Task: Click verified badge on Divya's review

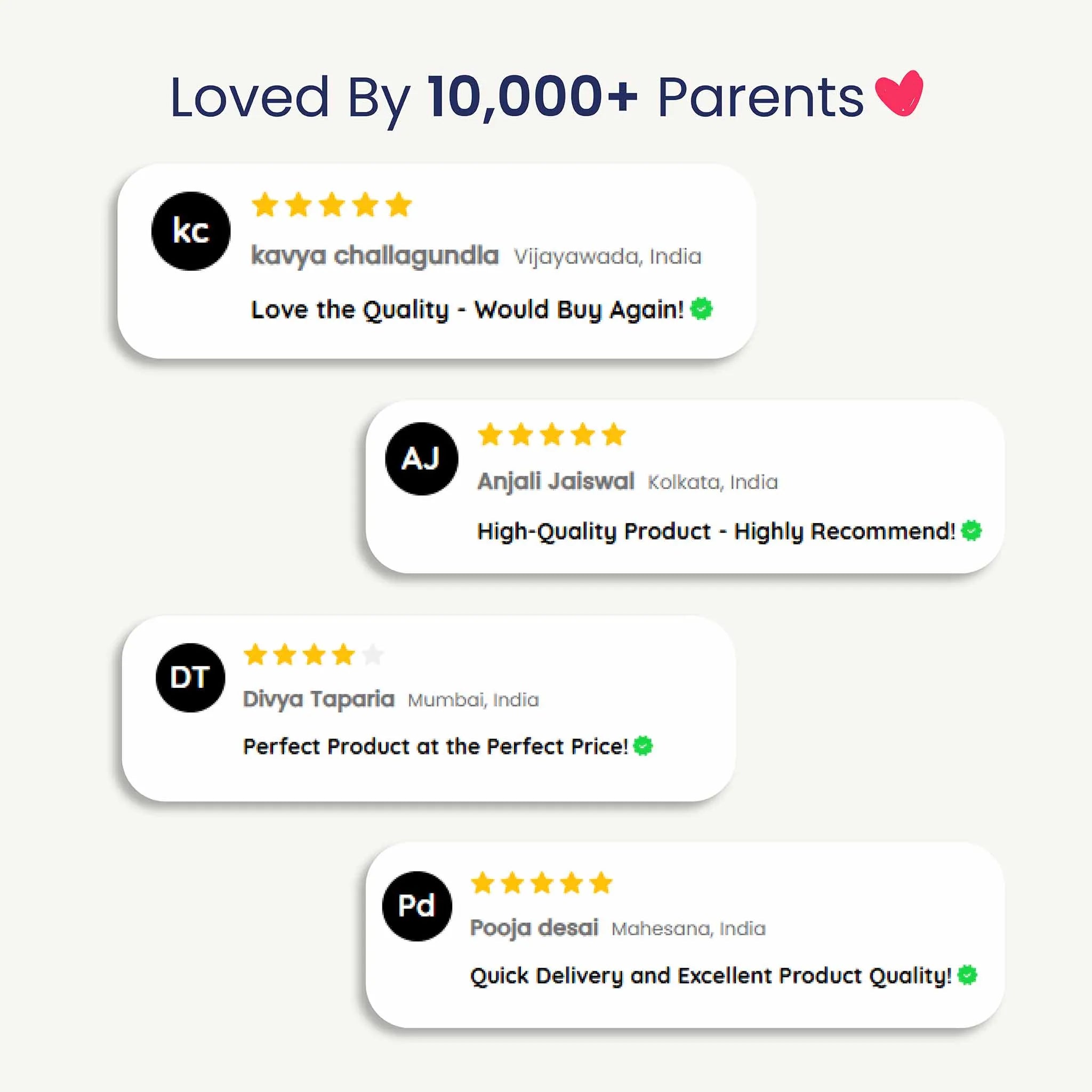Action: [643, 745]
